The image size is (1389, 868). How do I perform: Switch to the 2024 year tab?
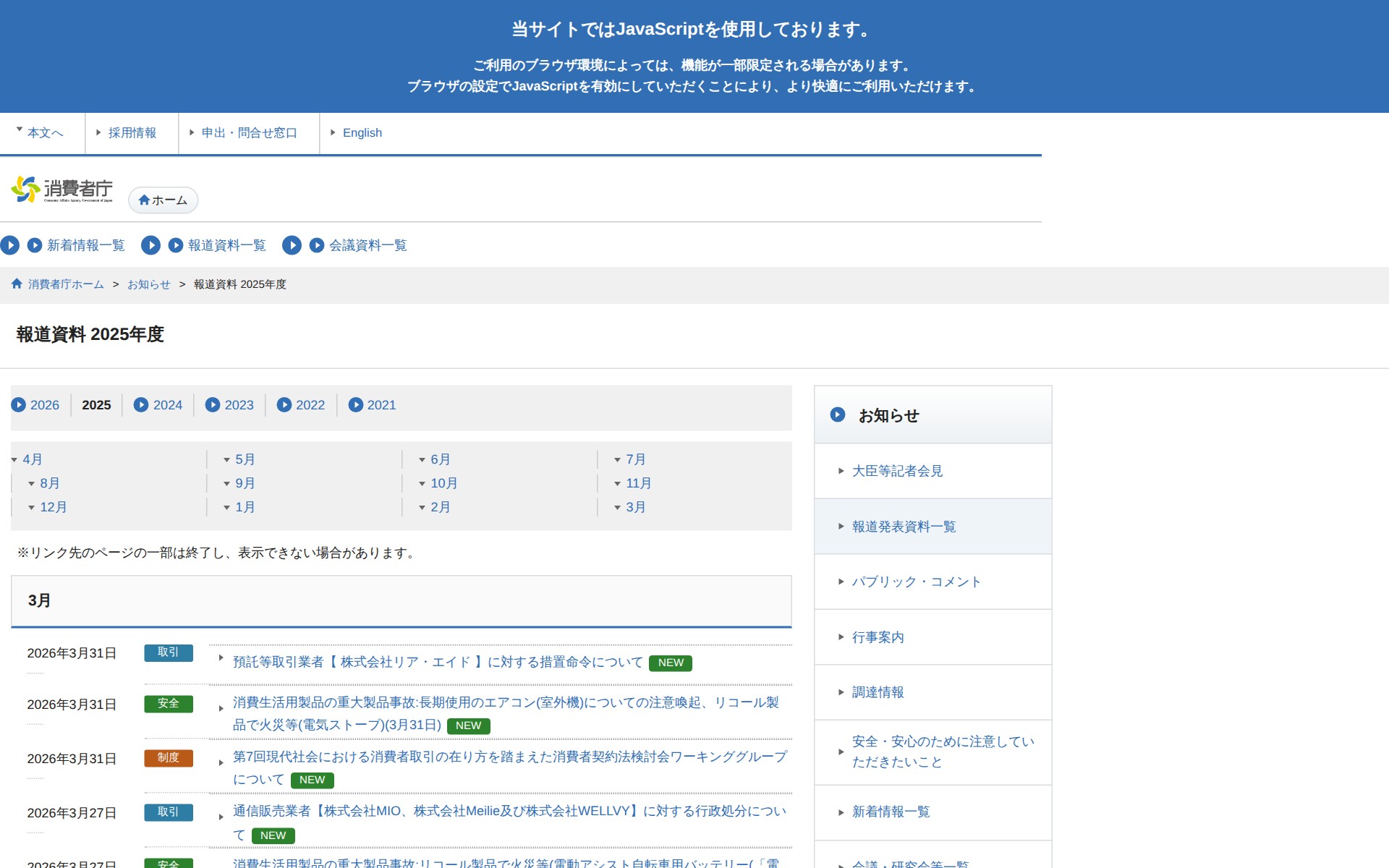point(168,405)
